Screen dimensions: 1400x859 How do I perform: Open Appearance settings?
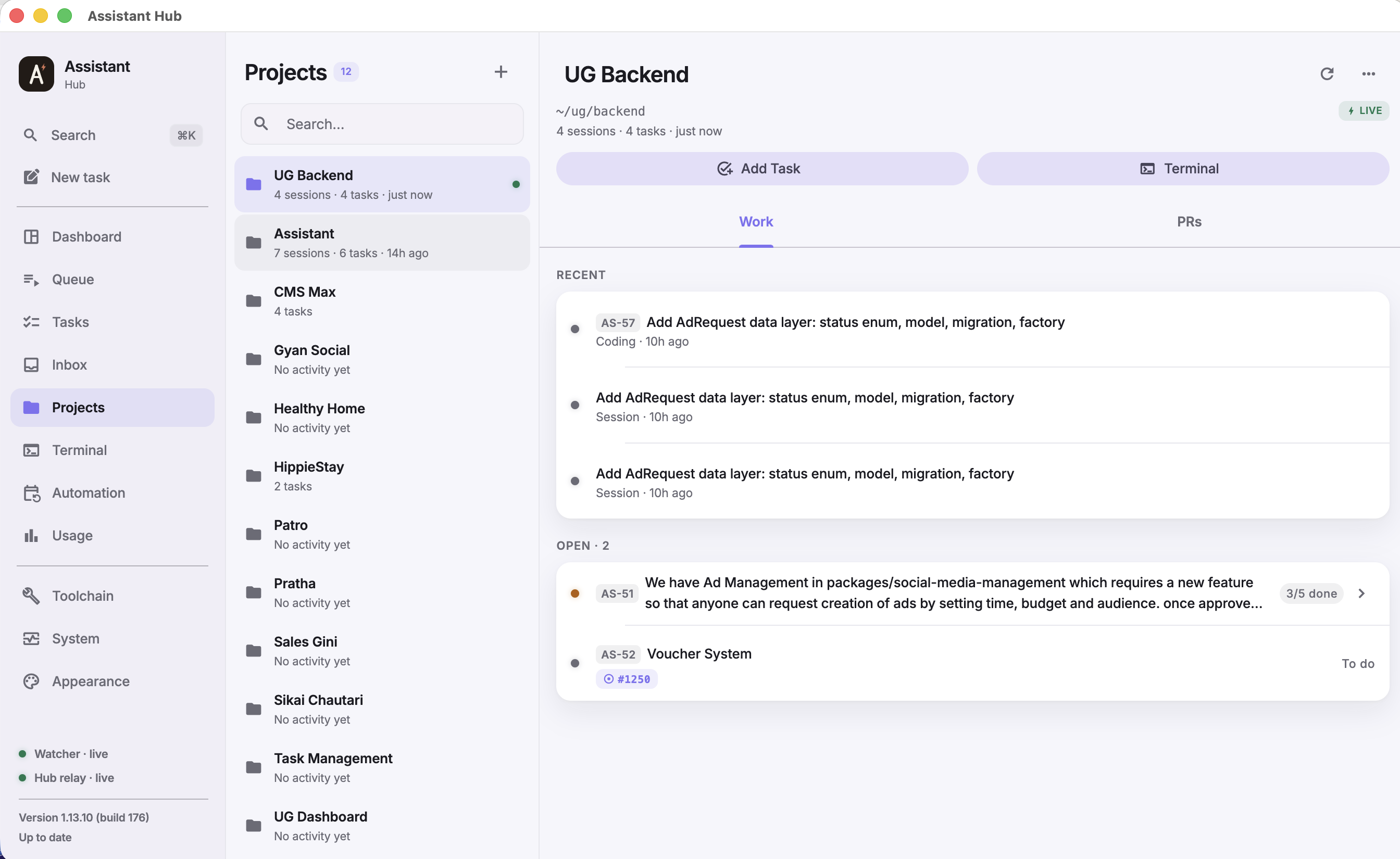(x=112, y=680)
